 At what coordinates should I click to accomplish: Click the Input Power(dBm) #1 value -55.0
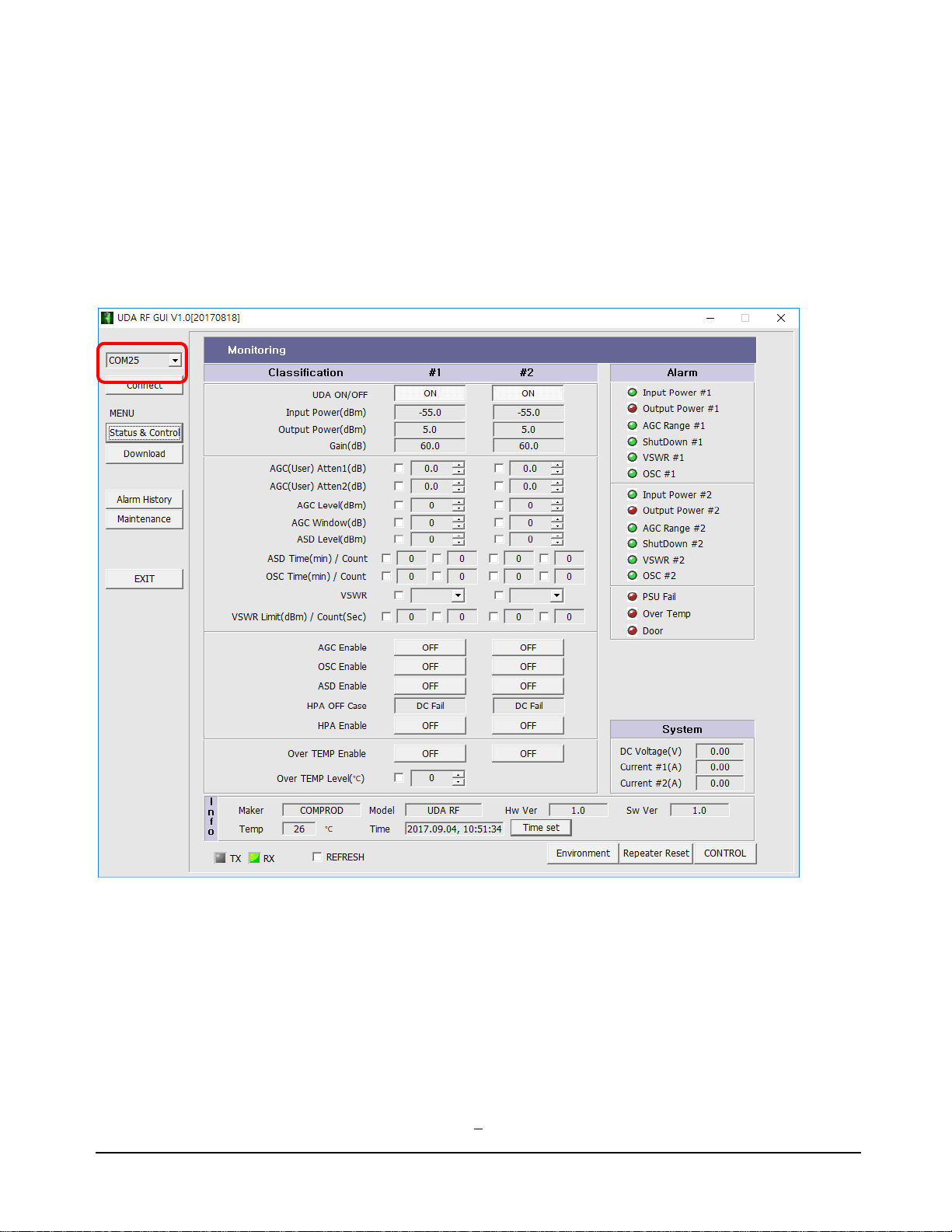430,413
